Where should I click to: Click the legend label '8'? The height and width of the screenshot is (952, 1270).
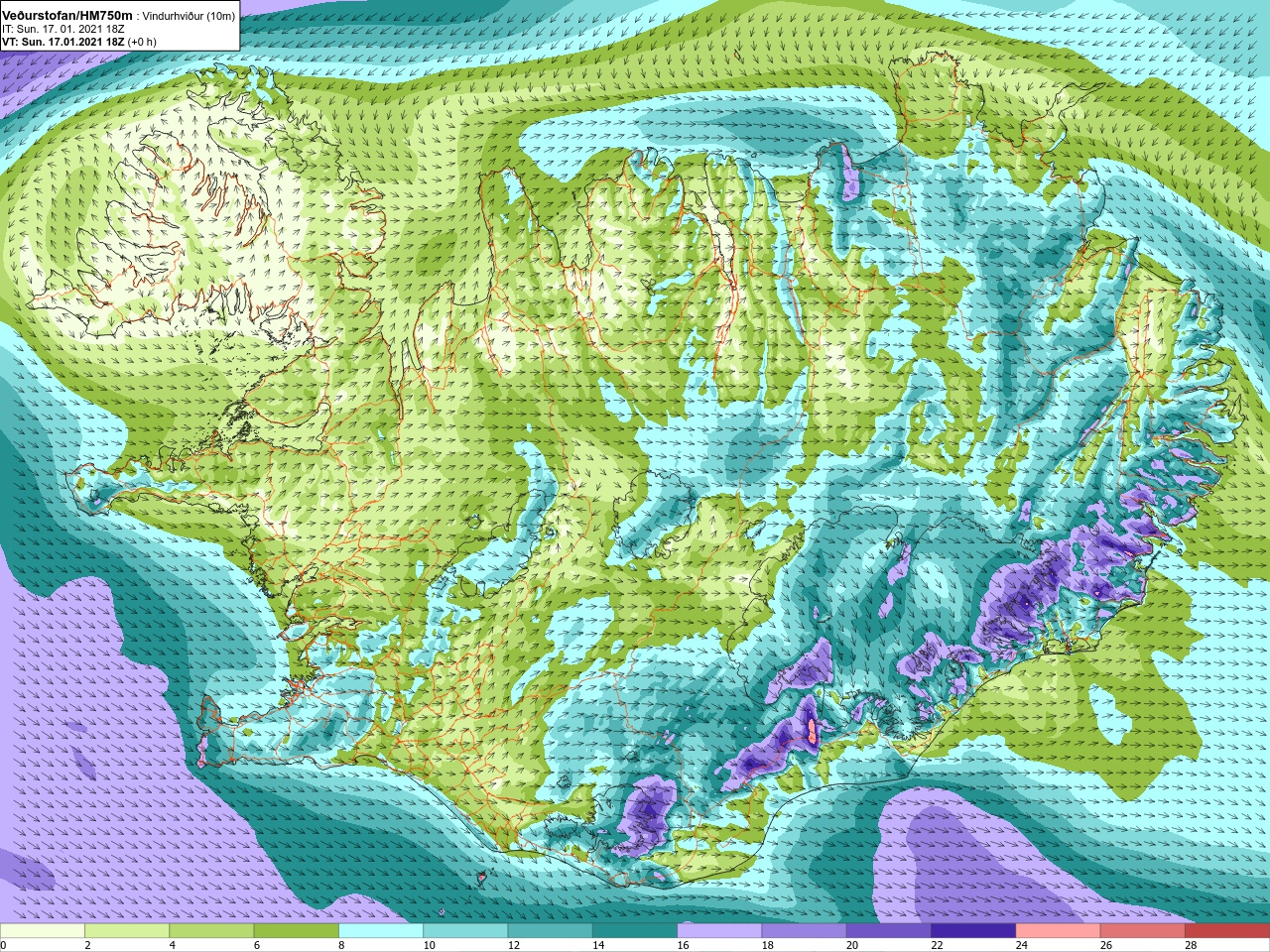tap(341, 945)
